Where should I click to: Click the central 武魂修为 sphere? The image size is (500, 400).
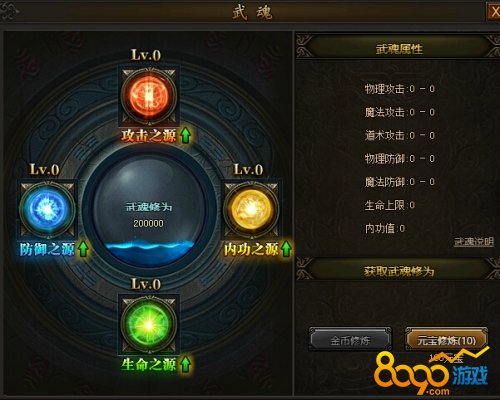(149, 207)
